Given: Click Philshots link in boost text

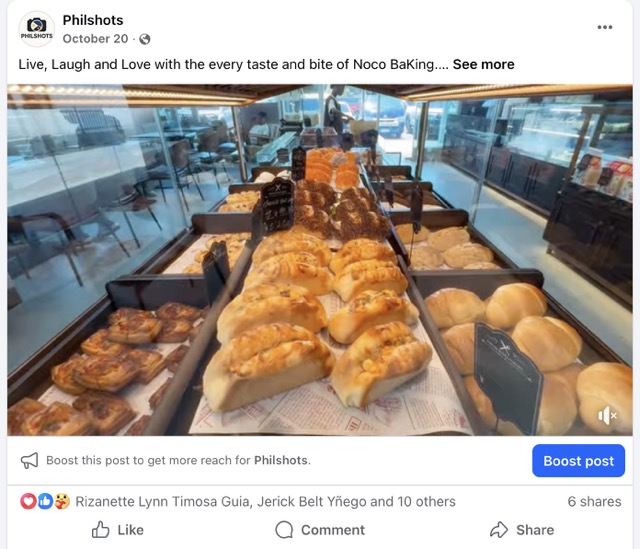Looking at the screenshot, I should coord(280,461).
